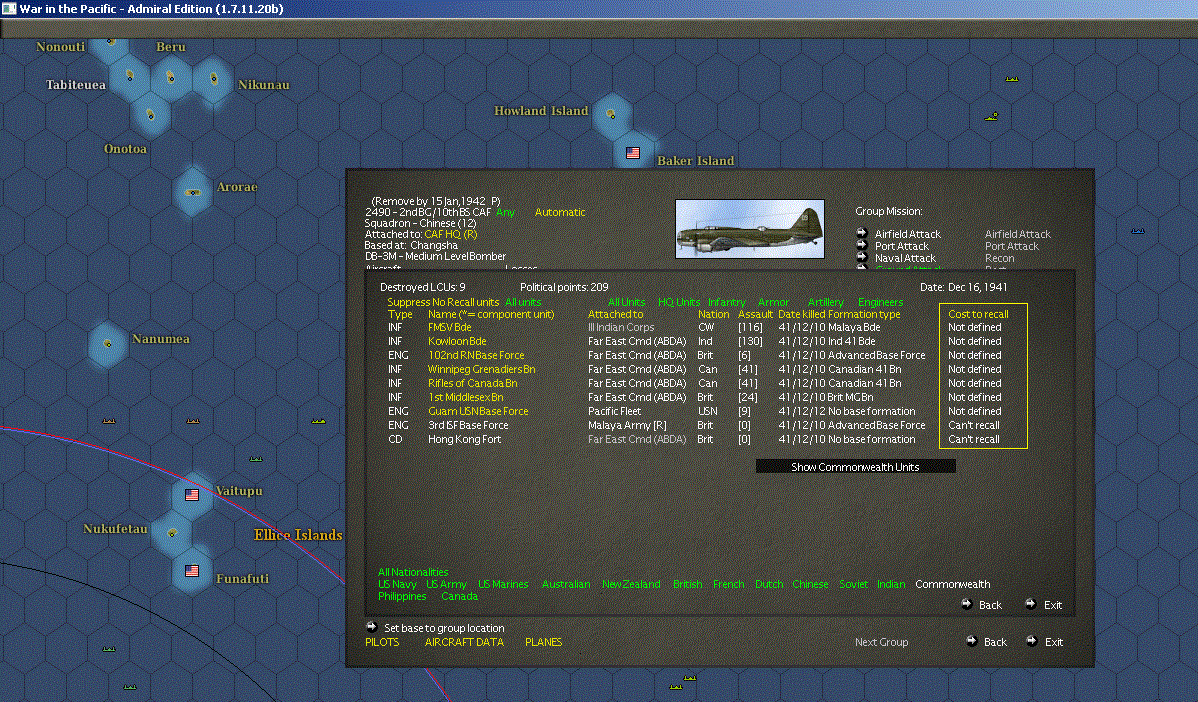Filter by US Marines nationality
This screenshot has width=1198, height=702.
(x=503, y=584)
